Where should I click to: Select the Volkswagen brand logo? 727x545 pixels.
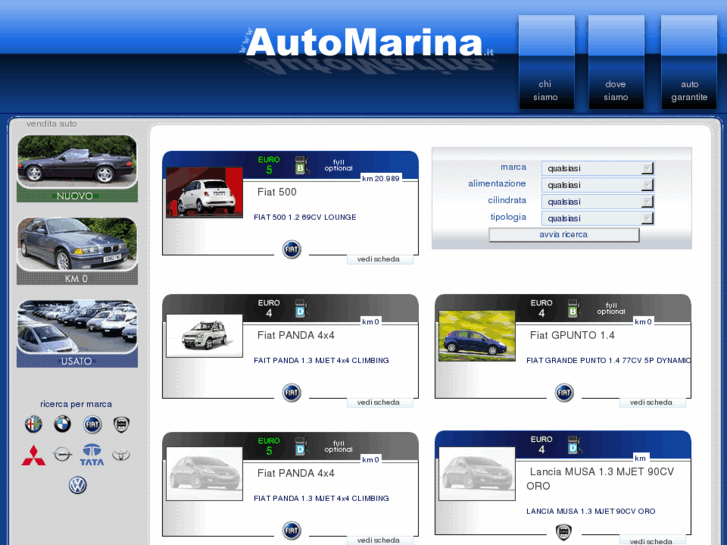coord(77,485)
